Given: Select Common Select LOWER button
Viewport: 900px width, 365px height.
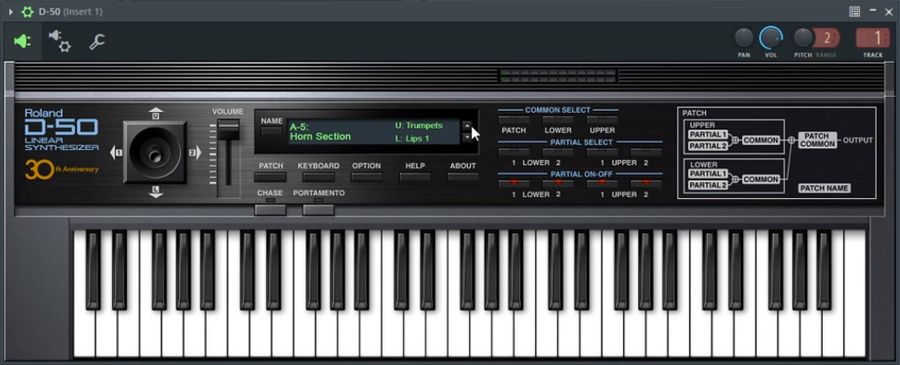Looking at the screenshot, I should 558,120.
